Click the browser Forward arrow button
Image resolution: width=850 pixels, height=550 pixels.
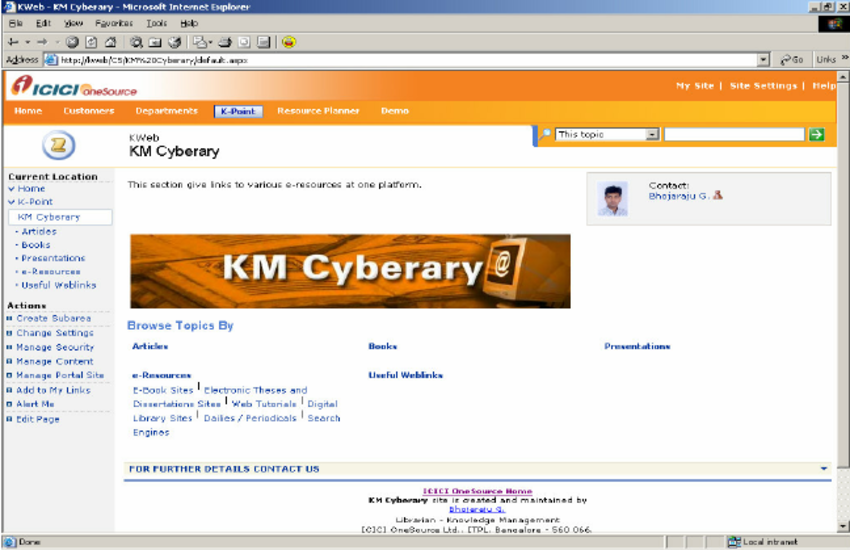42,42
